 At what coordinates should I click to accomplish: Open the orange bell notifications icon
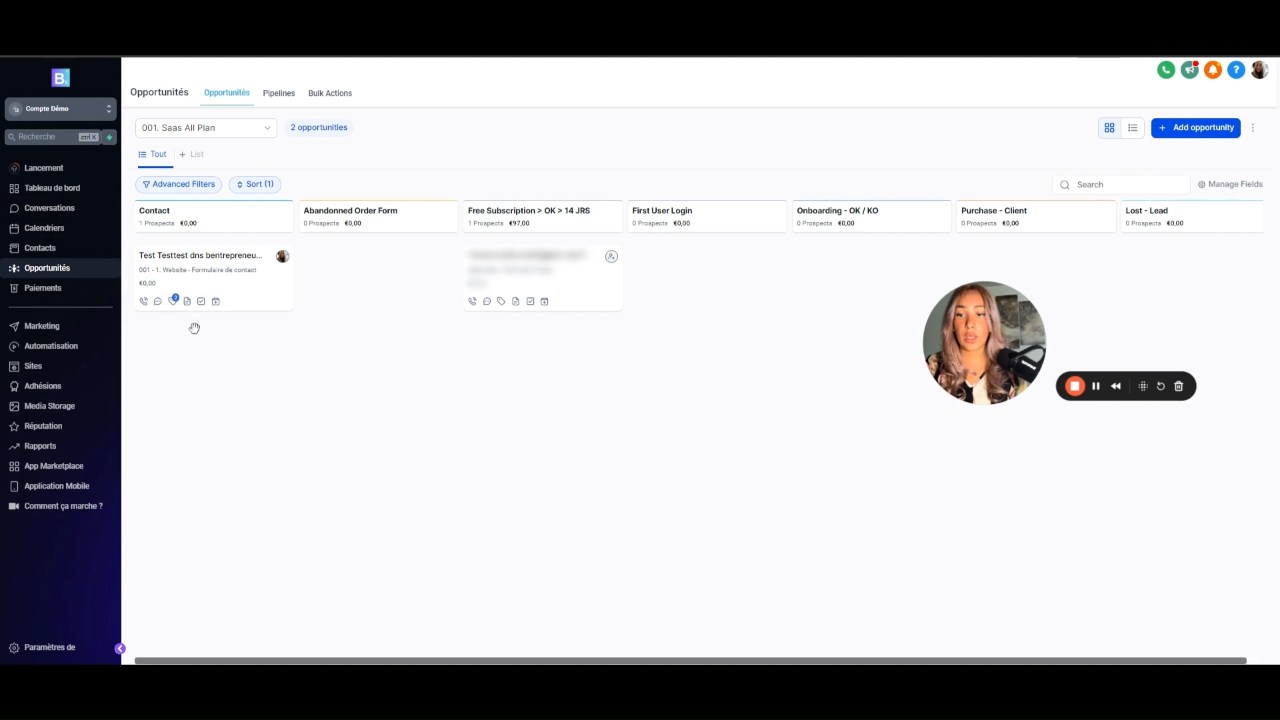pos(1213,70)
